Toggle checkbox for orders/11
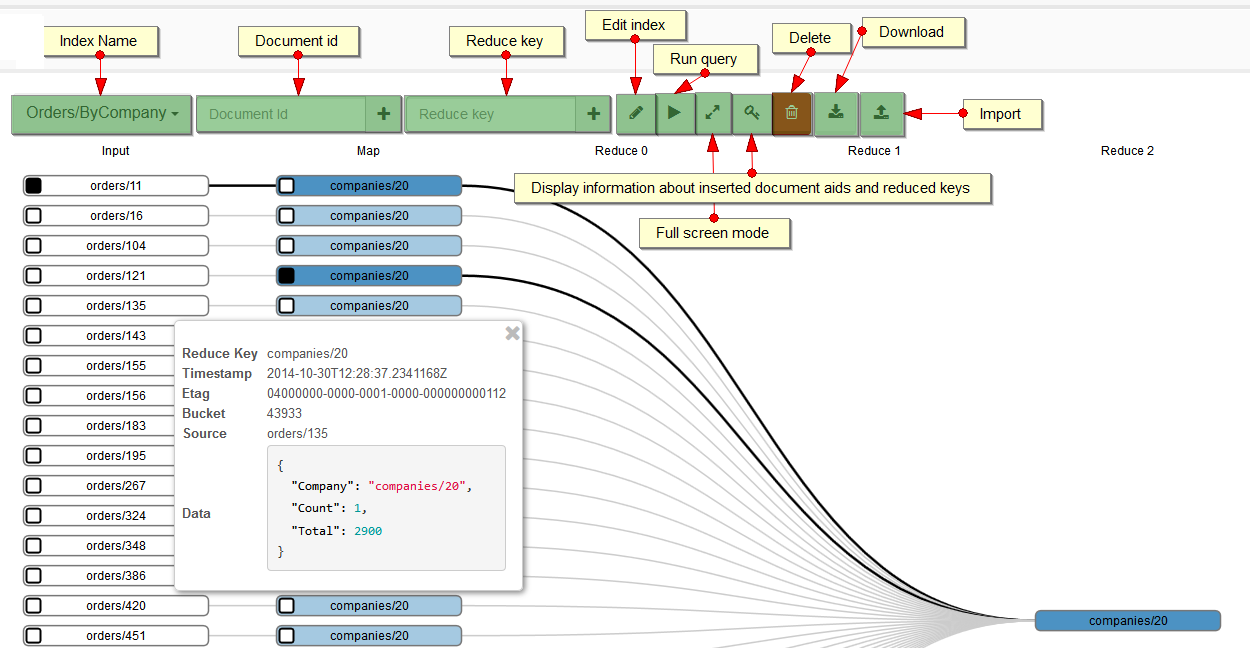Screen dimensions: 1250x648 pos(33,186)
